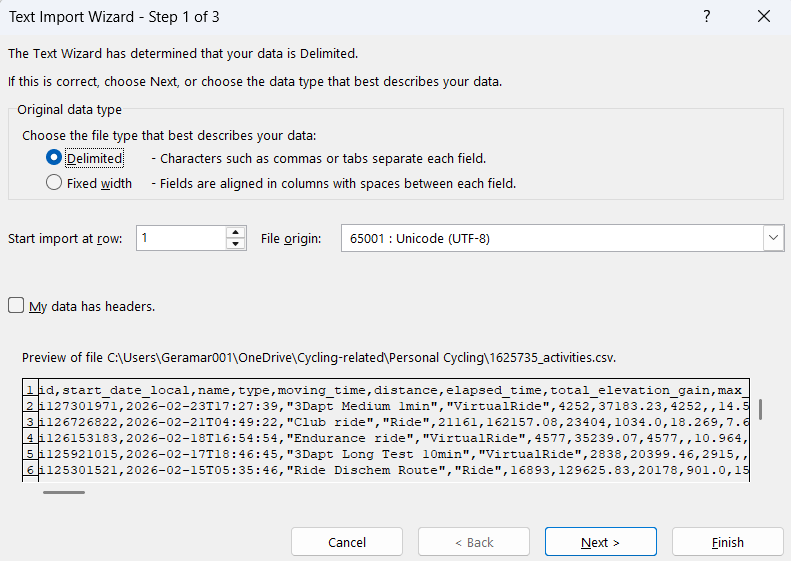
Task: Click the File origin dropdown arrow
Action: click(773, 238)
